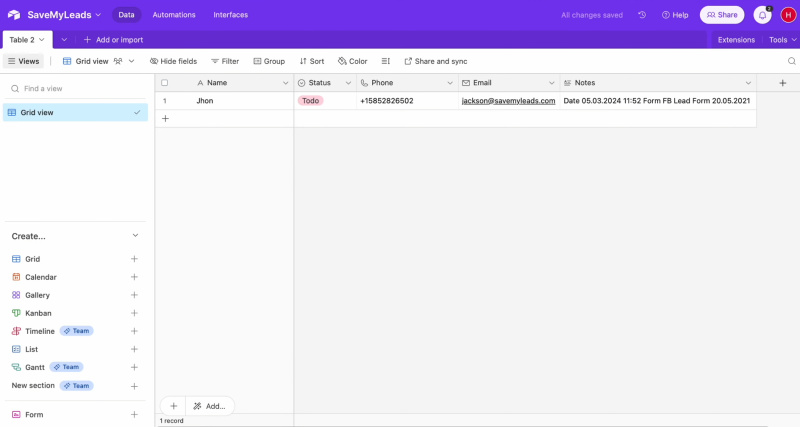Click the bottom bar plus record button

coord(173,406)
